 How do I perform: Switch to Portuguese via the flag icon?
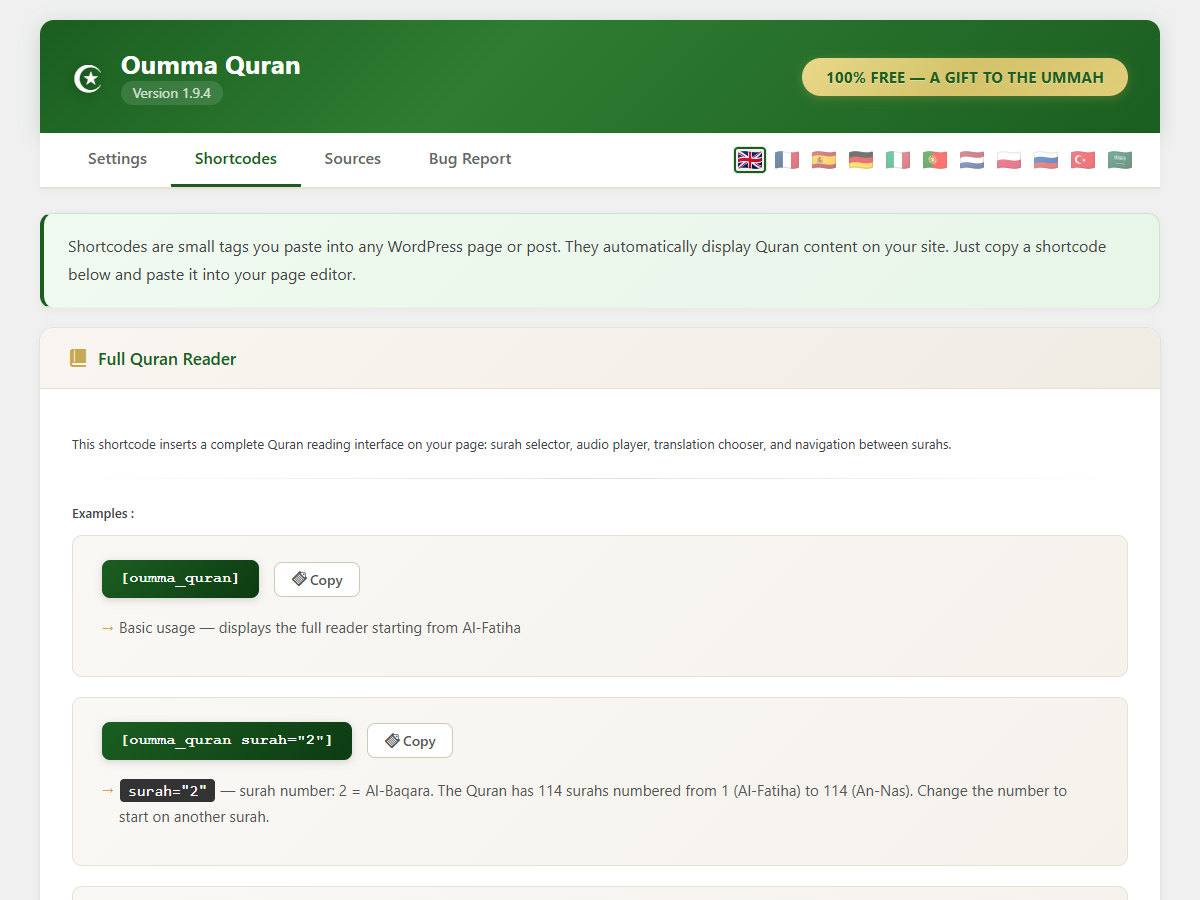935,160
